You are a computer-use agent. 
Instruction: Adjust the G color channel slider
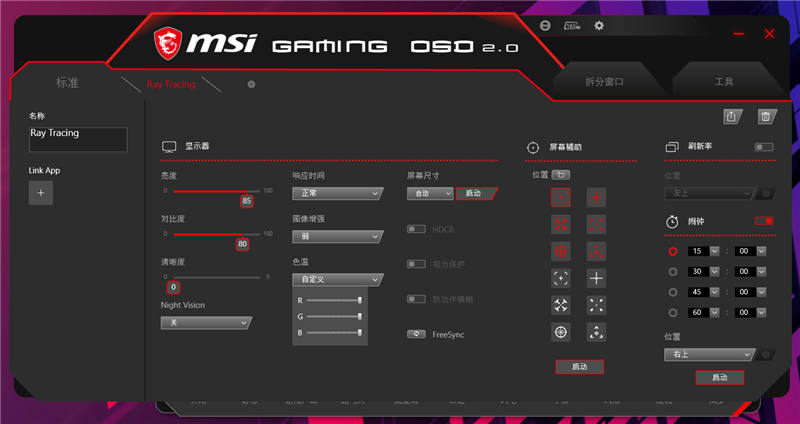334,317
